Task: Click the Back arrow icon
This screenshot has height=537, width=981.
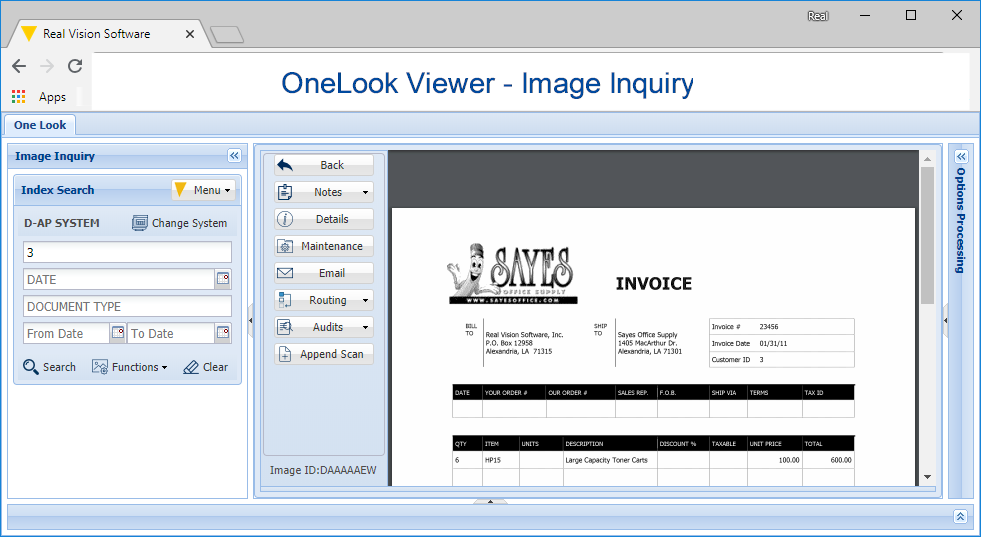Action: (x=285, y=165)
